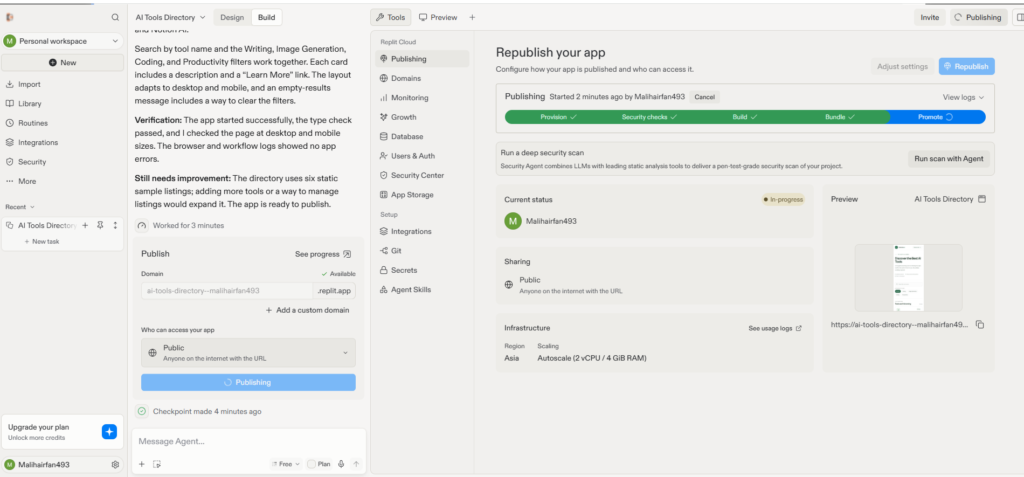Switch to the Tools tab

(x=391, y=18)
